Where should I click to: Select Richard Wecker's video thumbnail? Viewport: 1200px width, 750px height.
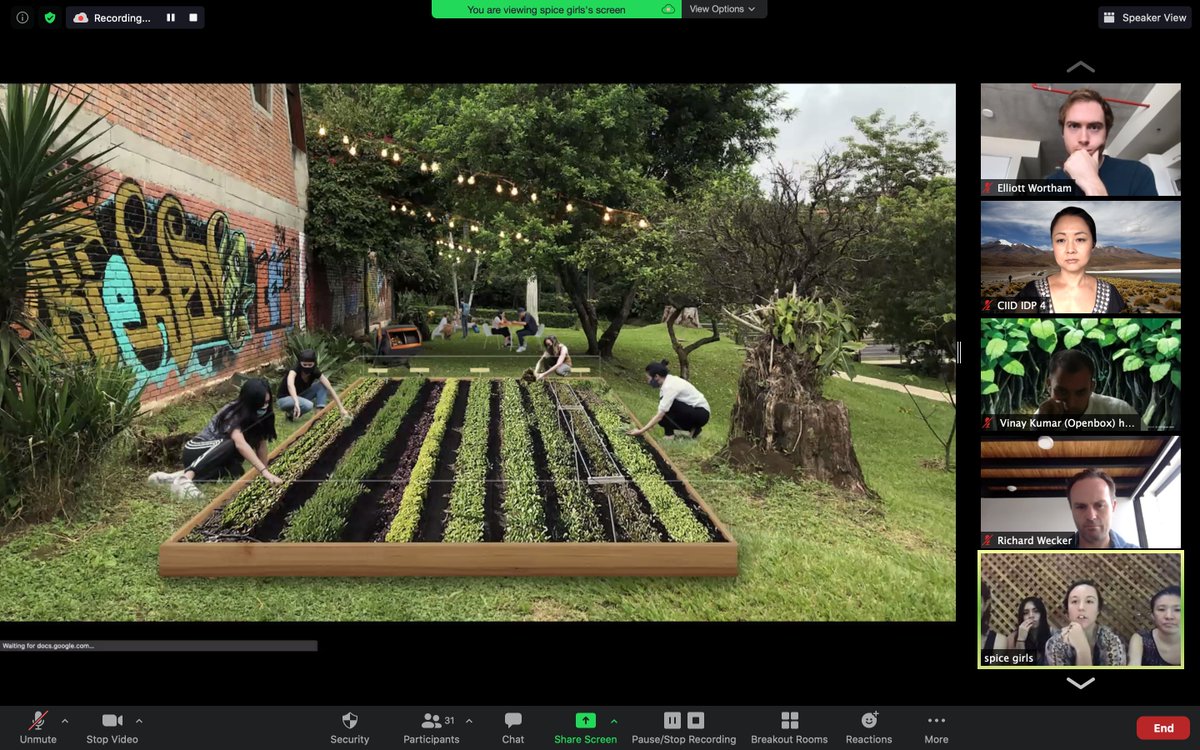pos(1080,492)
